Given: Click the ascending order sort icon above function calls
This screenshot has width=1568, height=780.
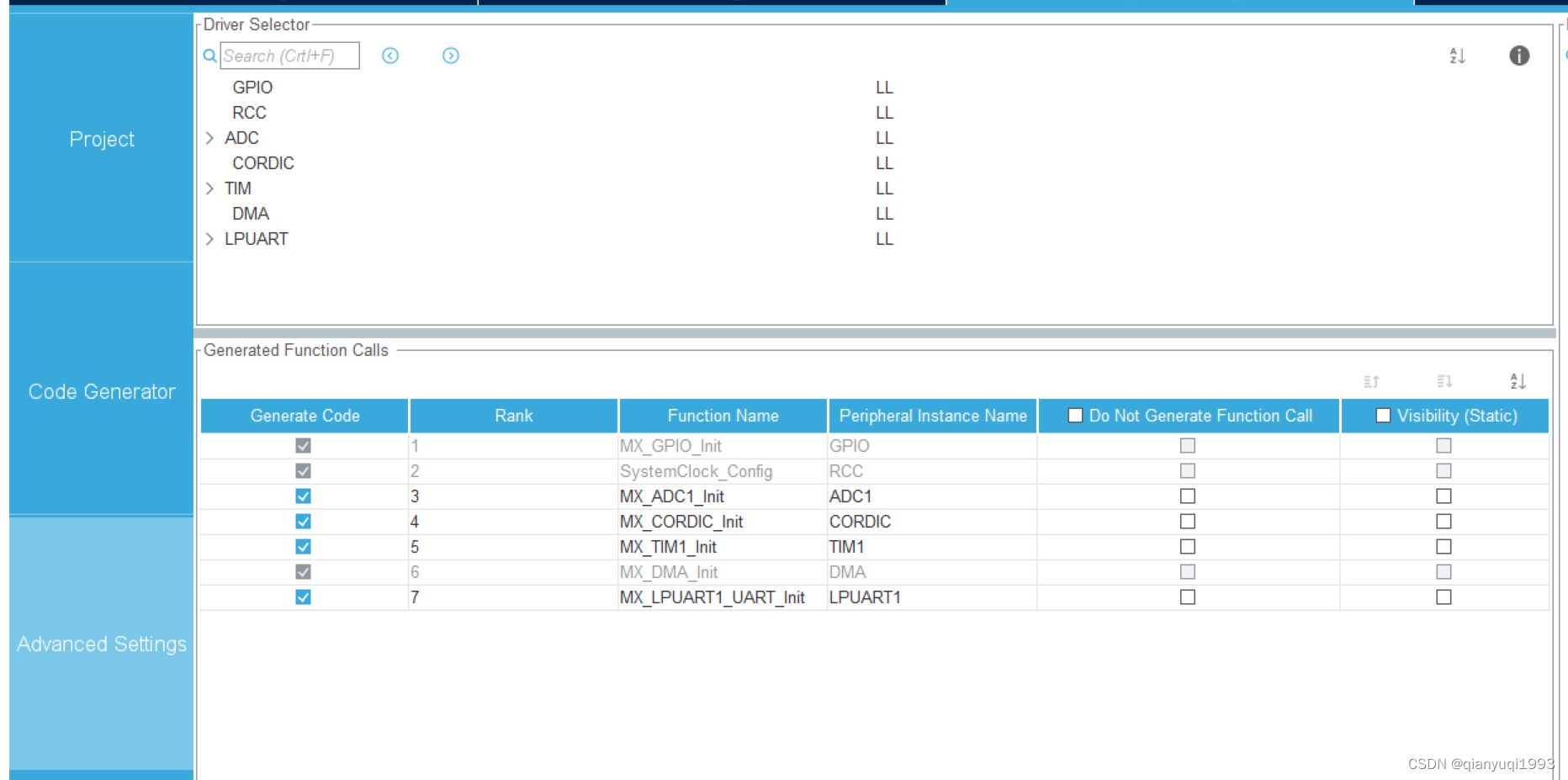Looking at the screenshot, I should [1370, 381].
